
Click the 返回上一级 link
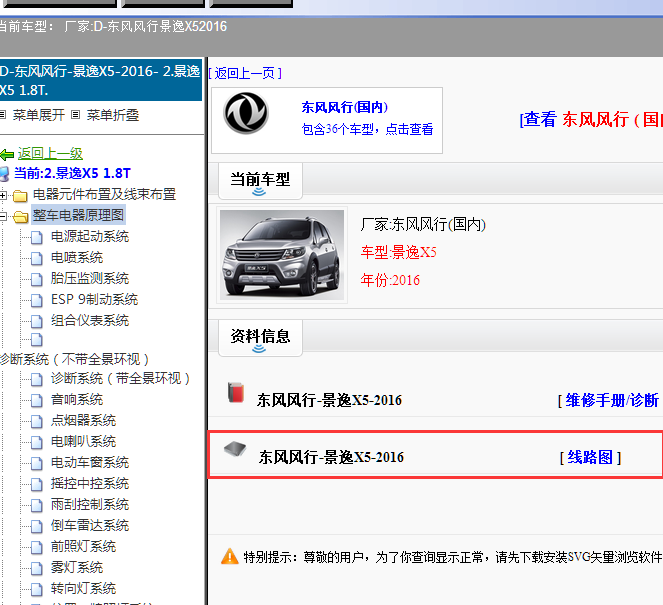(50, 153)
